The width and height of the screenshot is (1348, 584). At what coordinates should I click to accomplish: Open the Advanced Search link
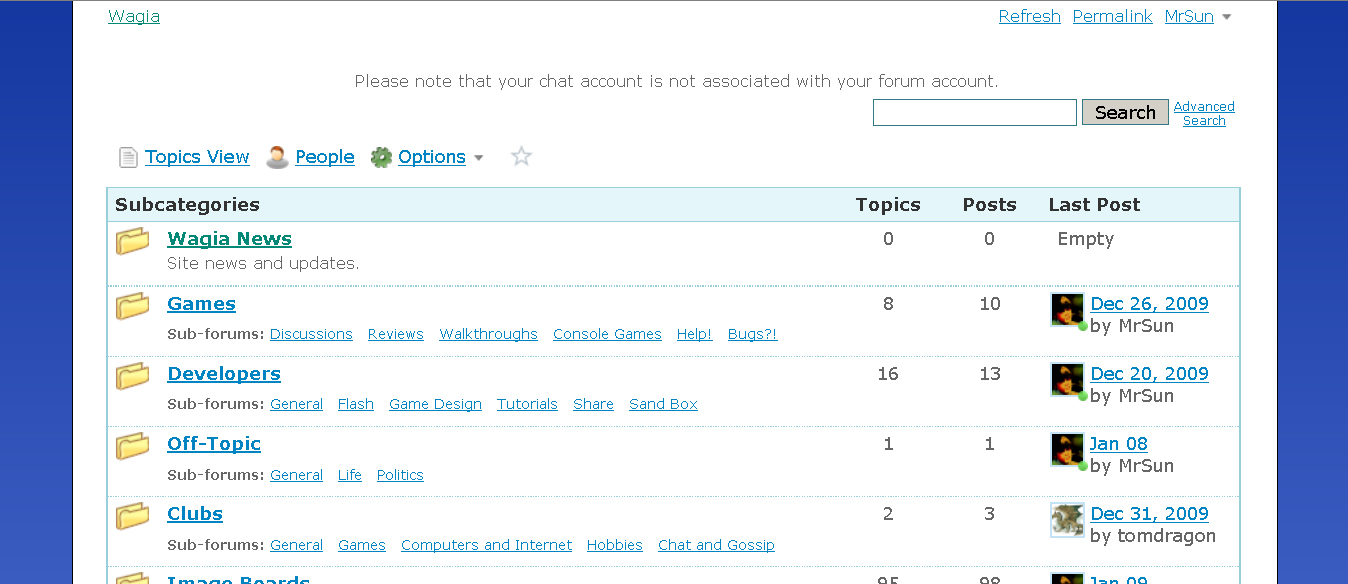tap(1204, 113)
